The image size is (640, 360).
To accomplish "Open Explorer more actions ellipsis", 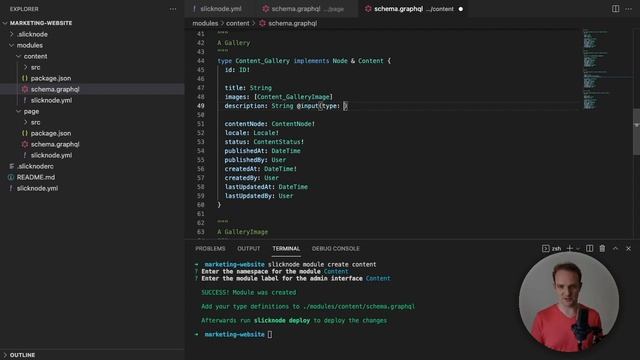I will (x=173, y=9).
